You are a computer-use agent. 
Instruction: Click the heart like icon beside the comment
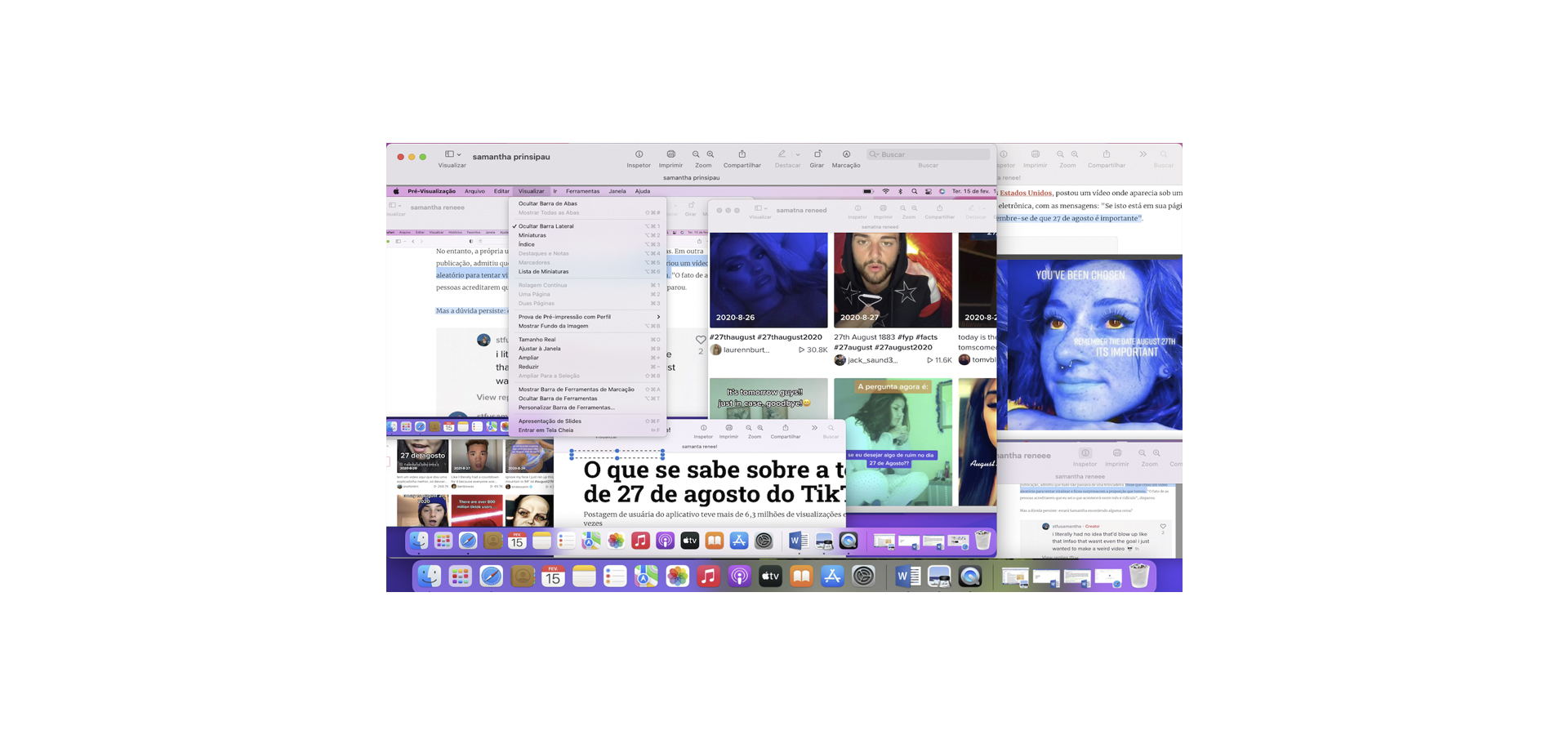(701, 340)
